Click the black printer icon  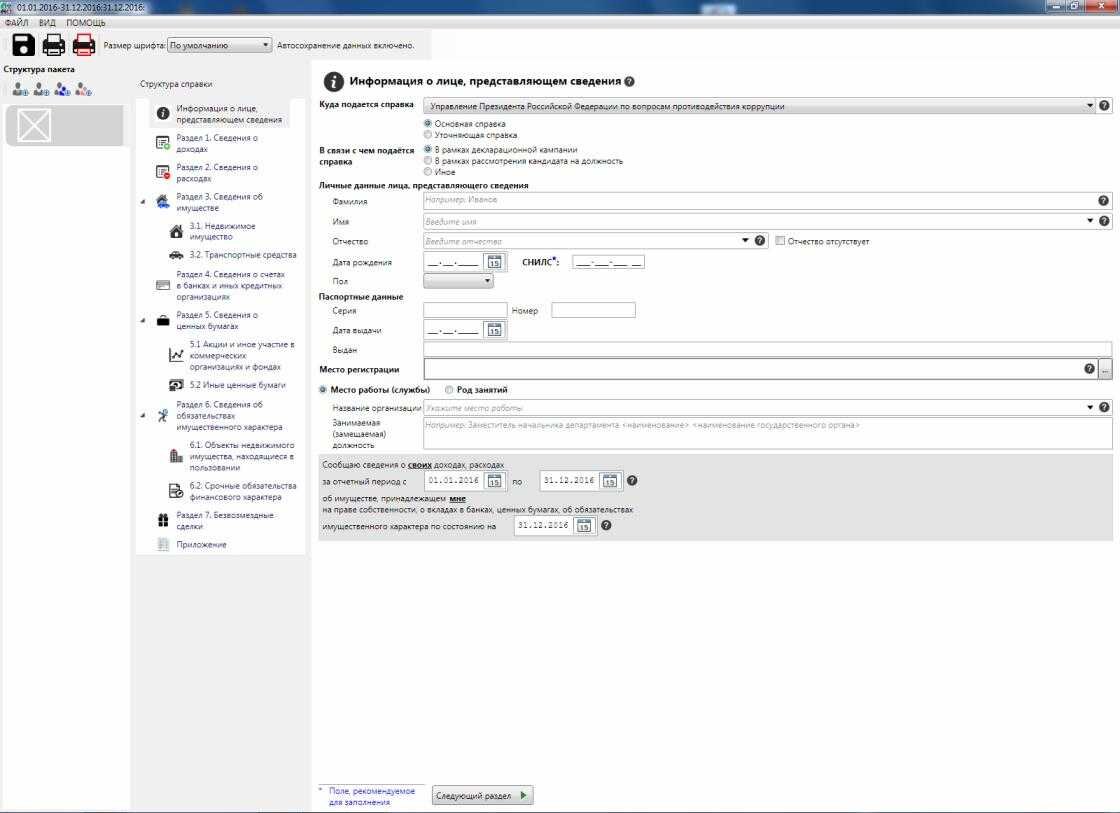click(54, 45)
